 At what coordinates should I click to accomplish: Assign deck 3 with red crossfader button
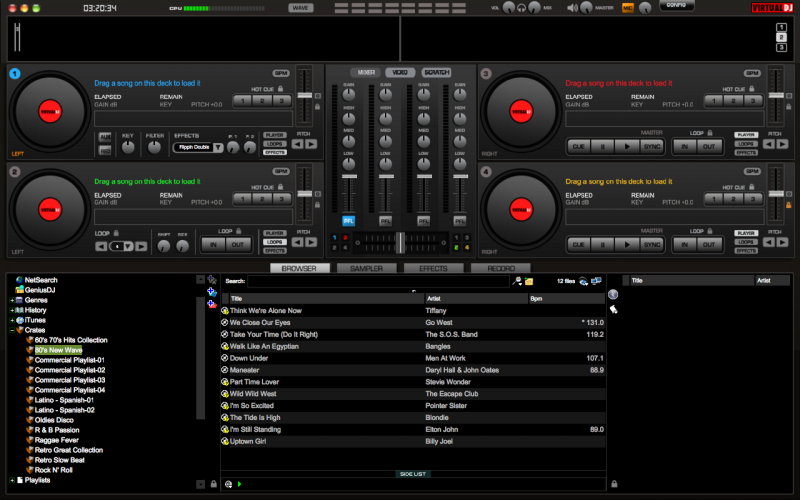click(345, 238)
